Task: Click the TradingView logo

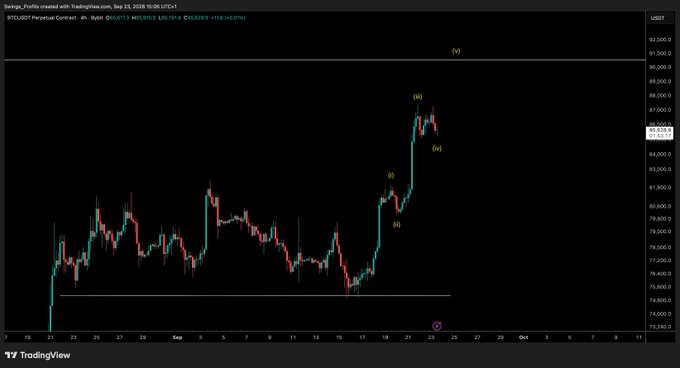Action: point(38,355)
